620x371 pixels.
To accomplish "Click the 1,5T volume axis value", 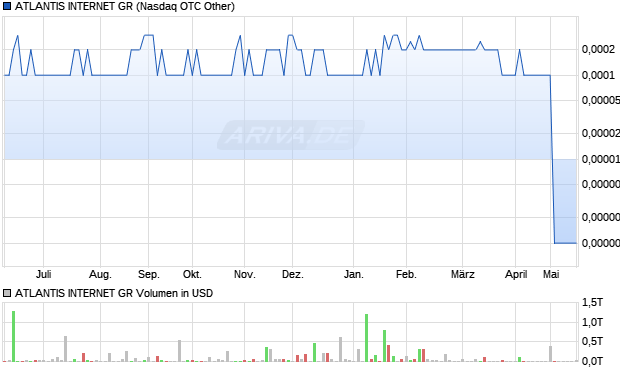I will pyautogui.click(x=592, y=303).
